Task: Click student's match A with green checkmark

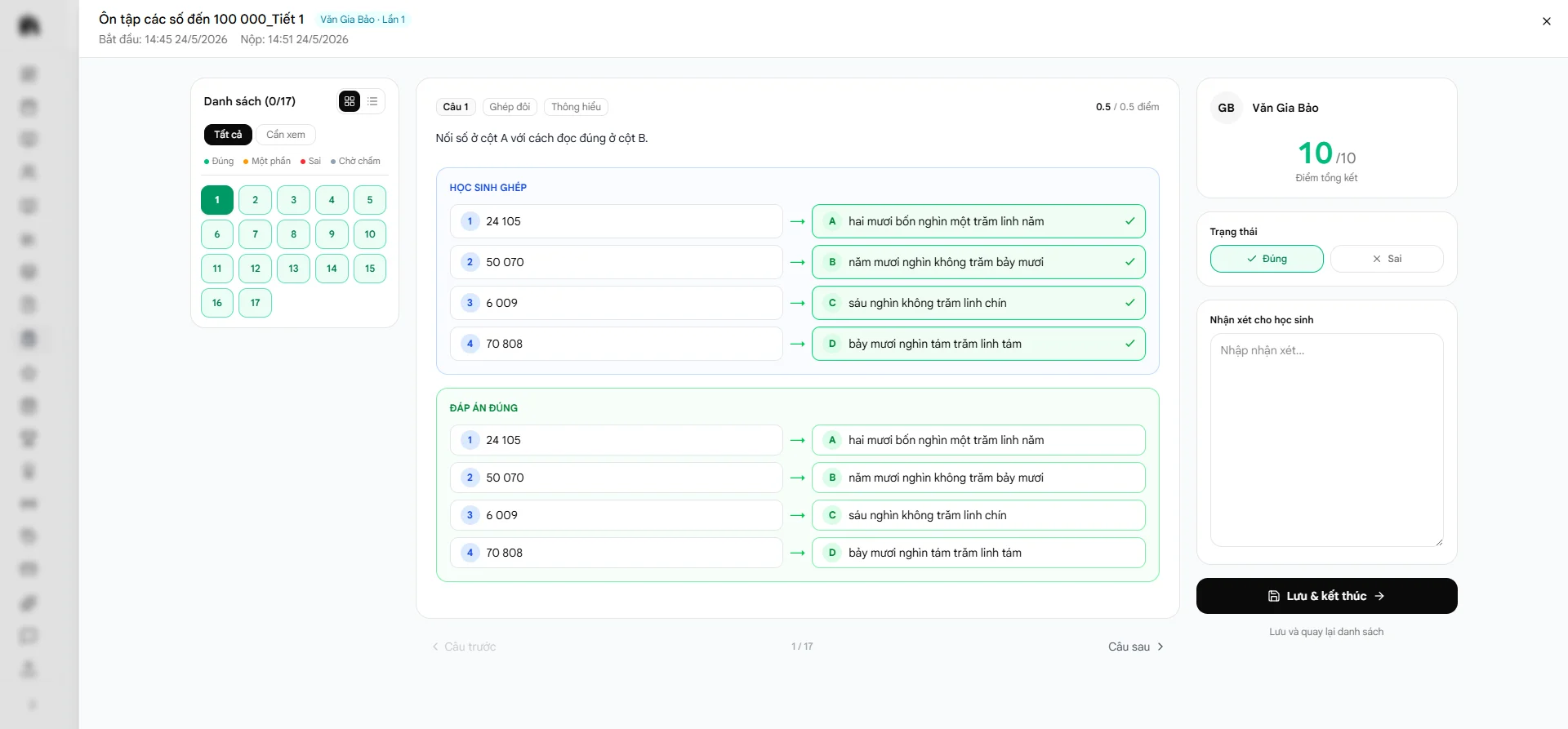Action: 978,221
